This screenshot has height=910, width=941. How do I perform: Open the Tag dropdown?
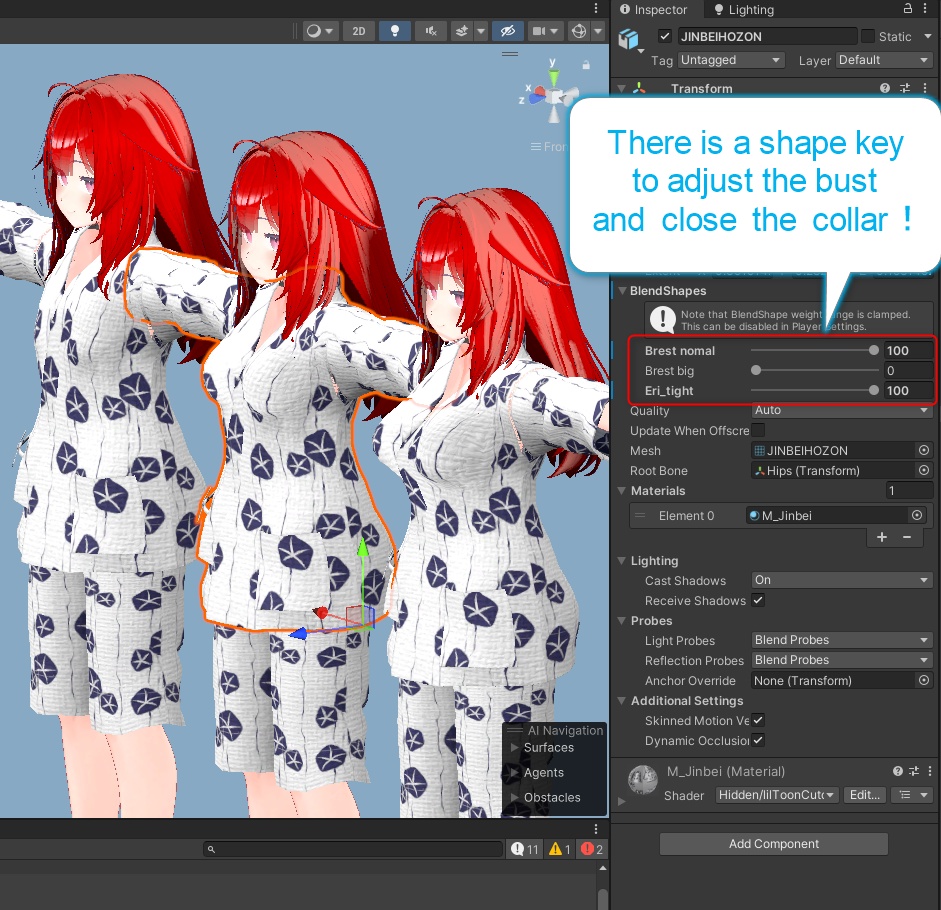click(x=730, y=60)
